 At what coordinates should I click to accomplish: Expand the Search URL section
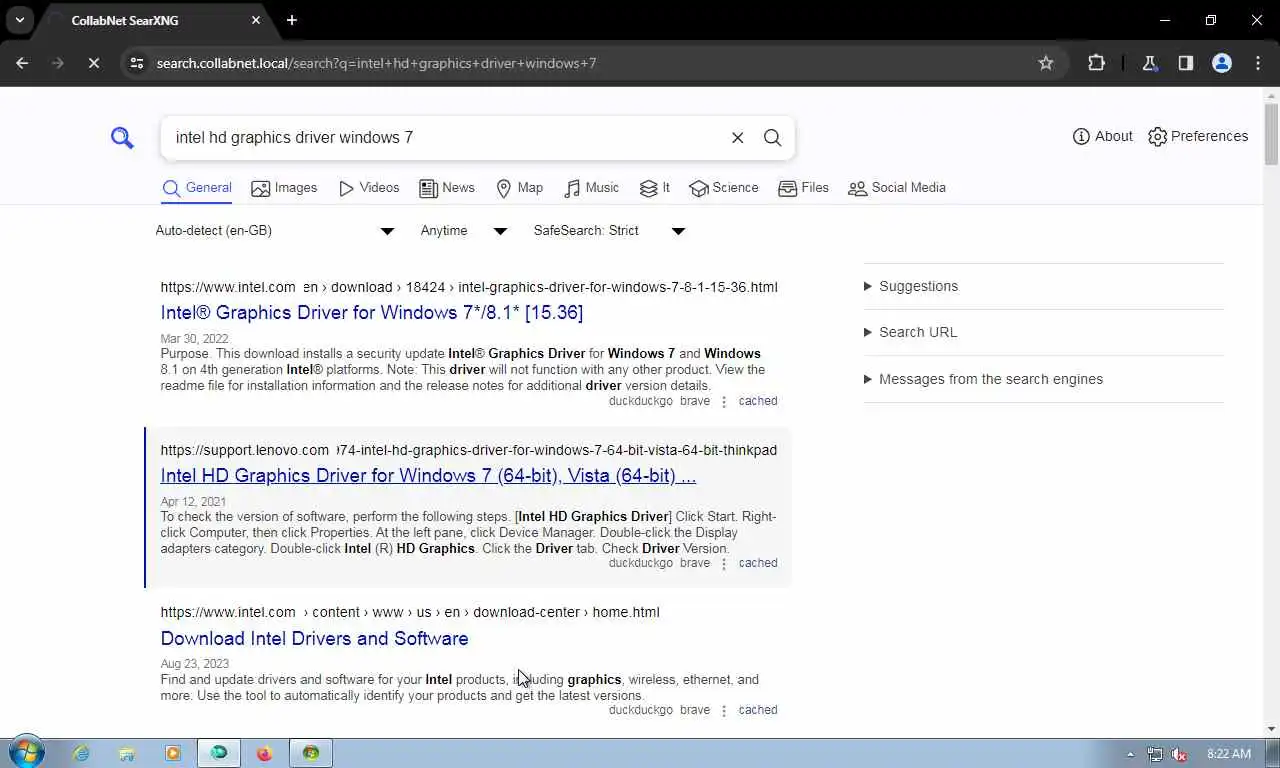pyautogui.click(x=910, y=332)
